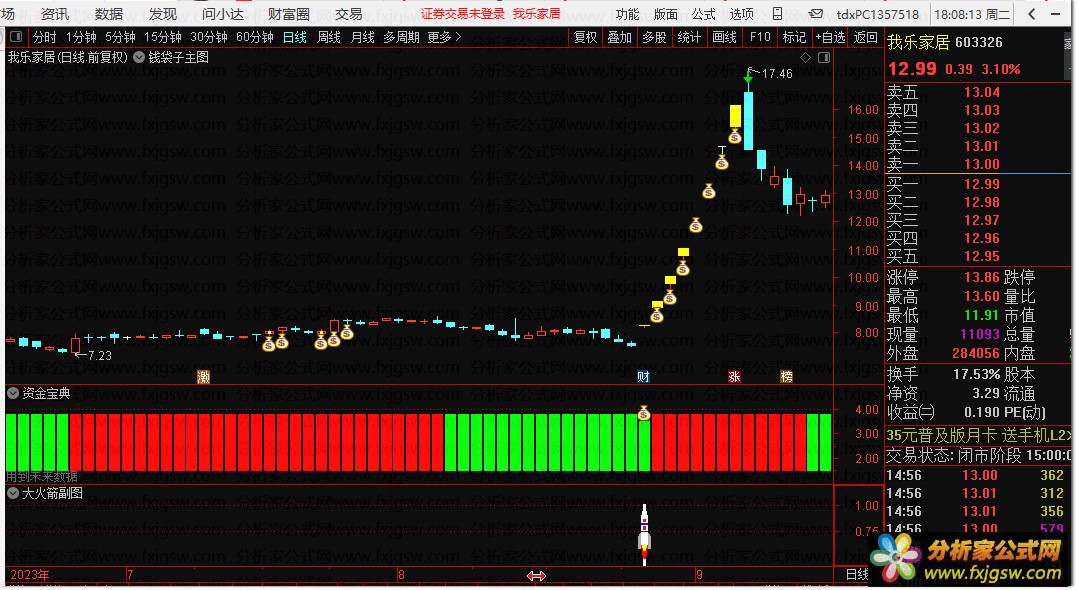Screen dimensions: 1078x590
Task: Click the 激 event marker on the chart
Action: (x=204, y=377)
